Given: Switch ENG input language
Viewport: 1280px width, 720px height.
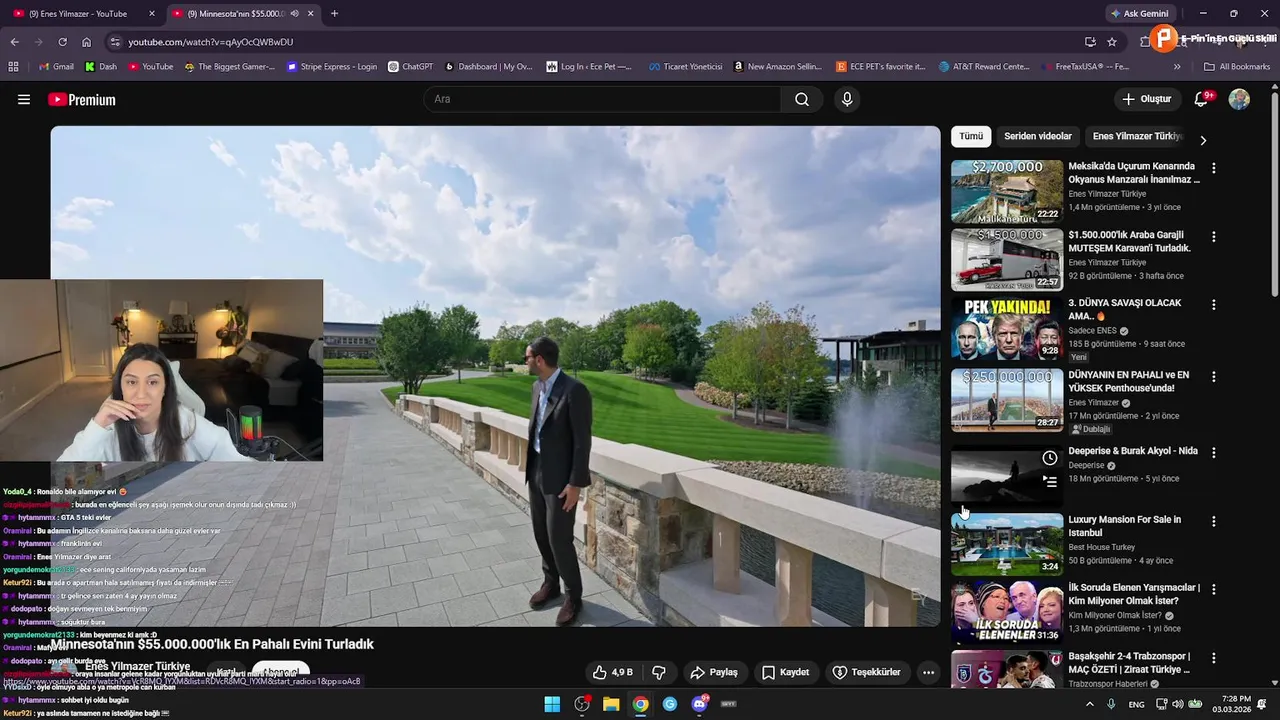Looking at the screenshot, I should pyautogui.click(x=1136, y=704).
